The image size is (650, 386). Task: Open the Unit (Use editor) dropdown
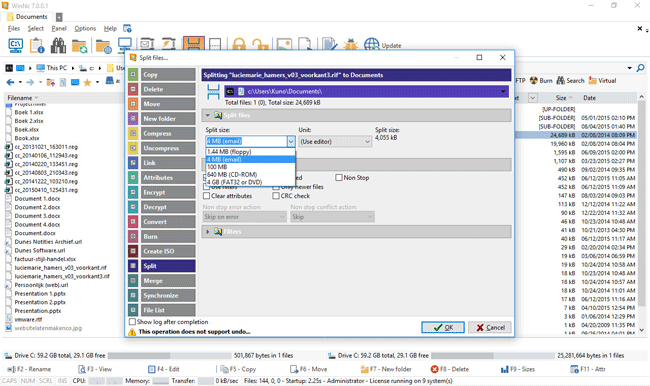[335, 141]
